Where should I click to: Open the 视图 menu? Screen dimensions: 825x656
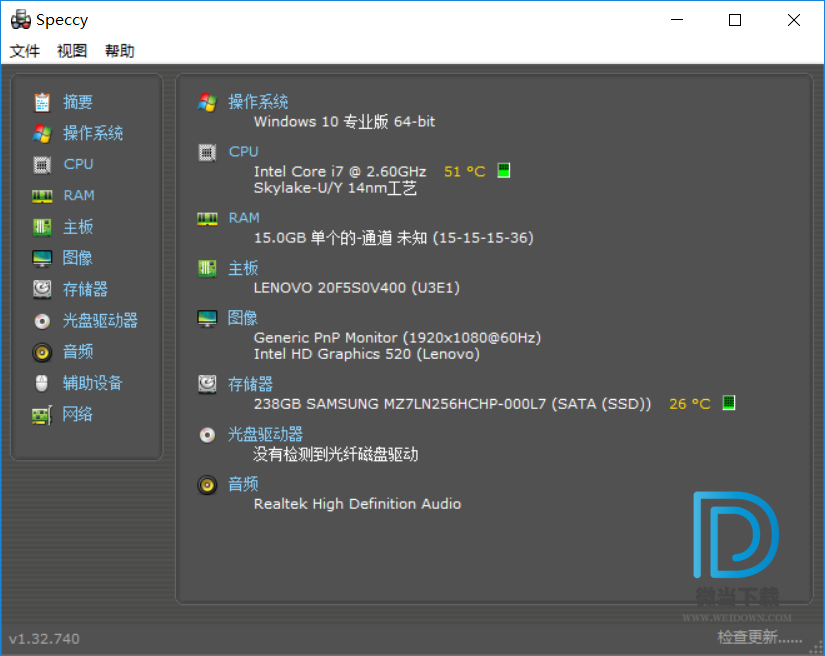coord(72,51)
